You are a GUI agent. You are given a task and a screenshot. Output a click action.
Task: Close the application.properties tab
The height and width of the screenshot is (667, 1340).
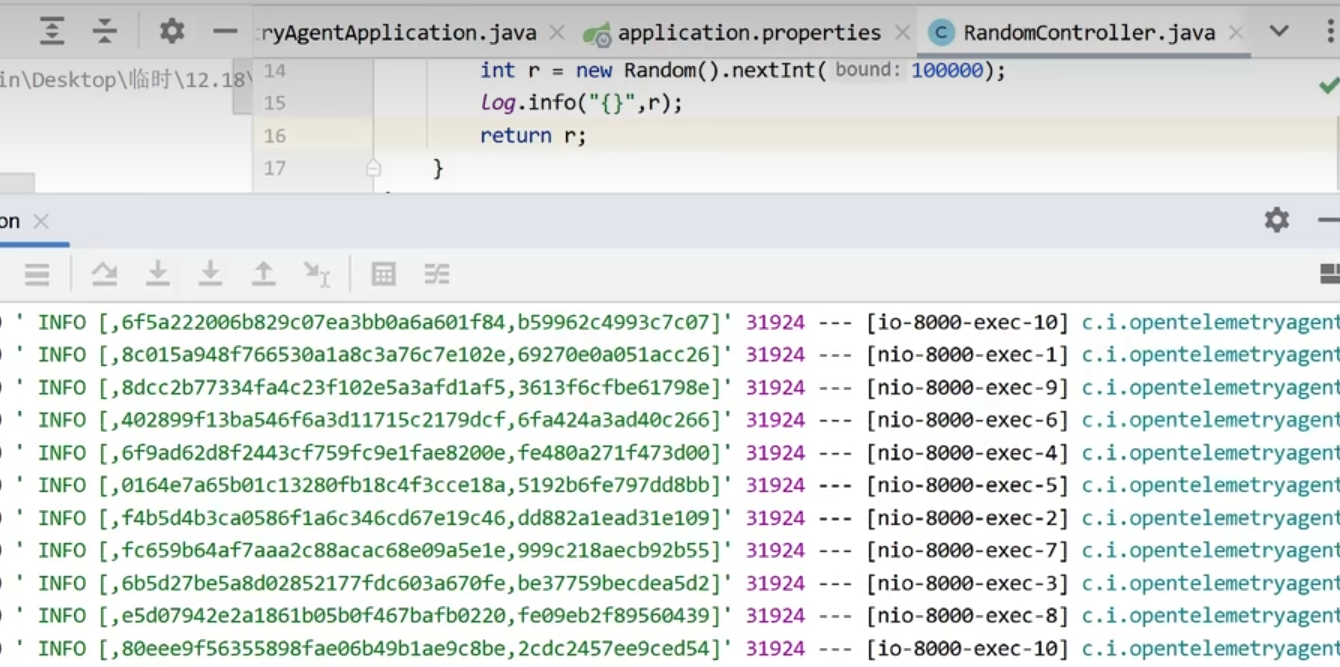[x=902, y=33]
